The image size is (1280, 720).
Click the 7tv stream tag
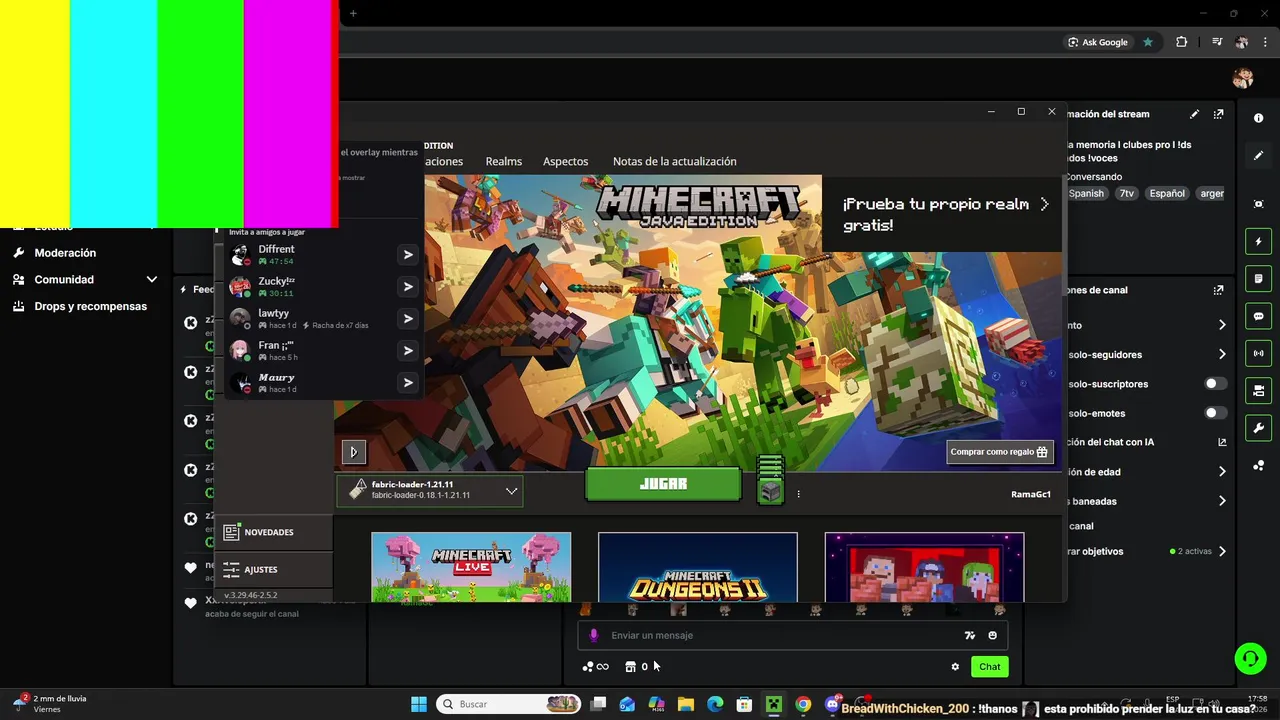pos(1127,194)
